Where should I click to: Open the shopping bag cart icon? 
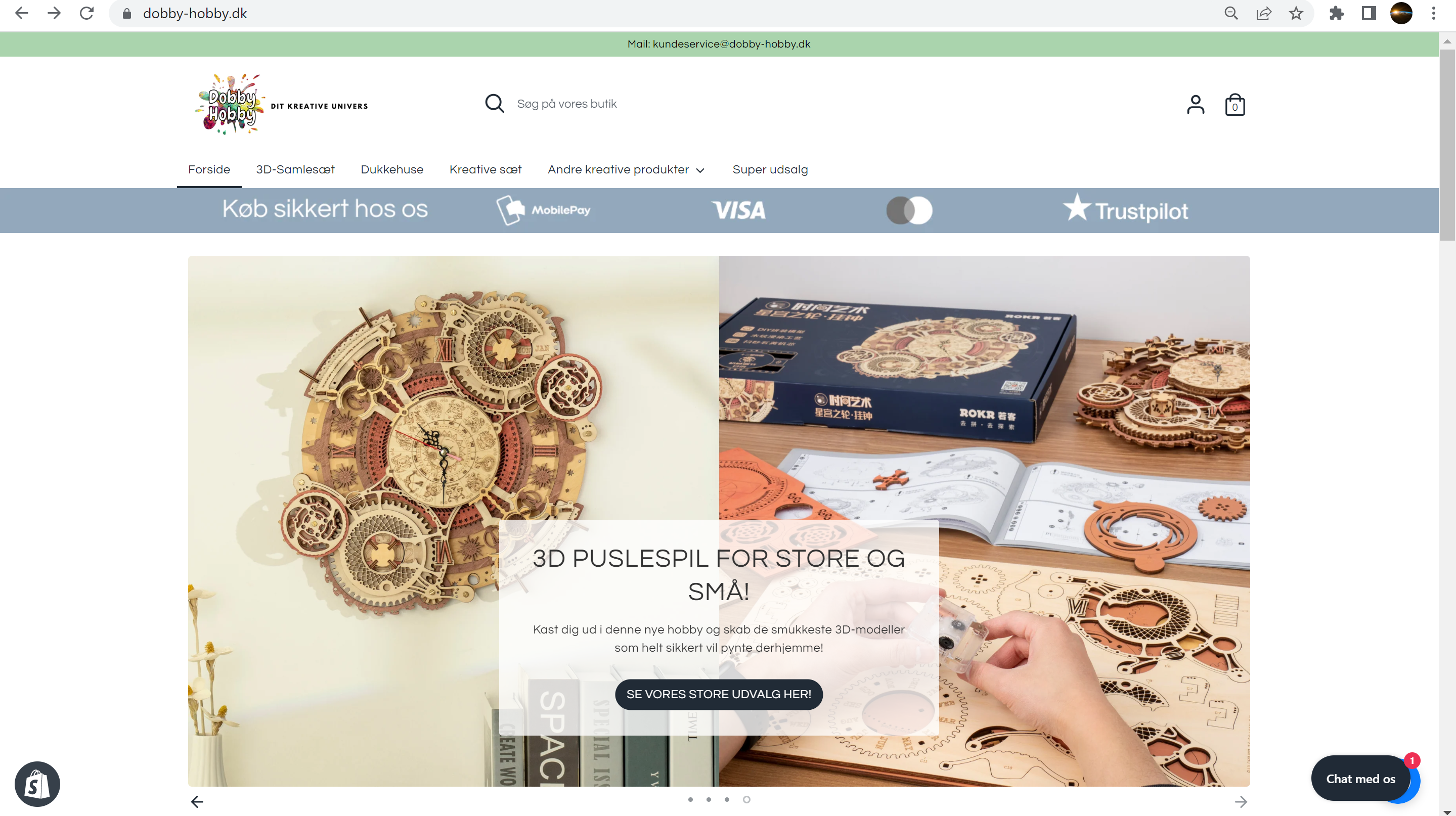click(x=1234, y=105)
